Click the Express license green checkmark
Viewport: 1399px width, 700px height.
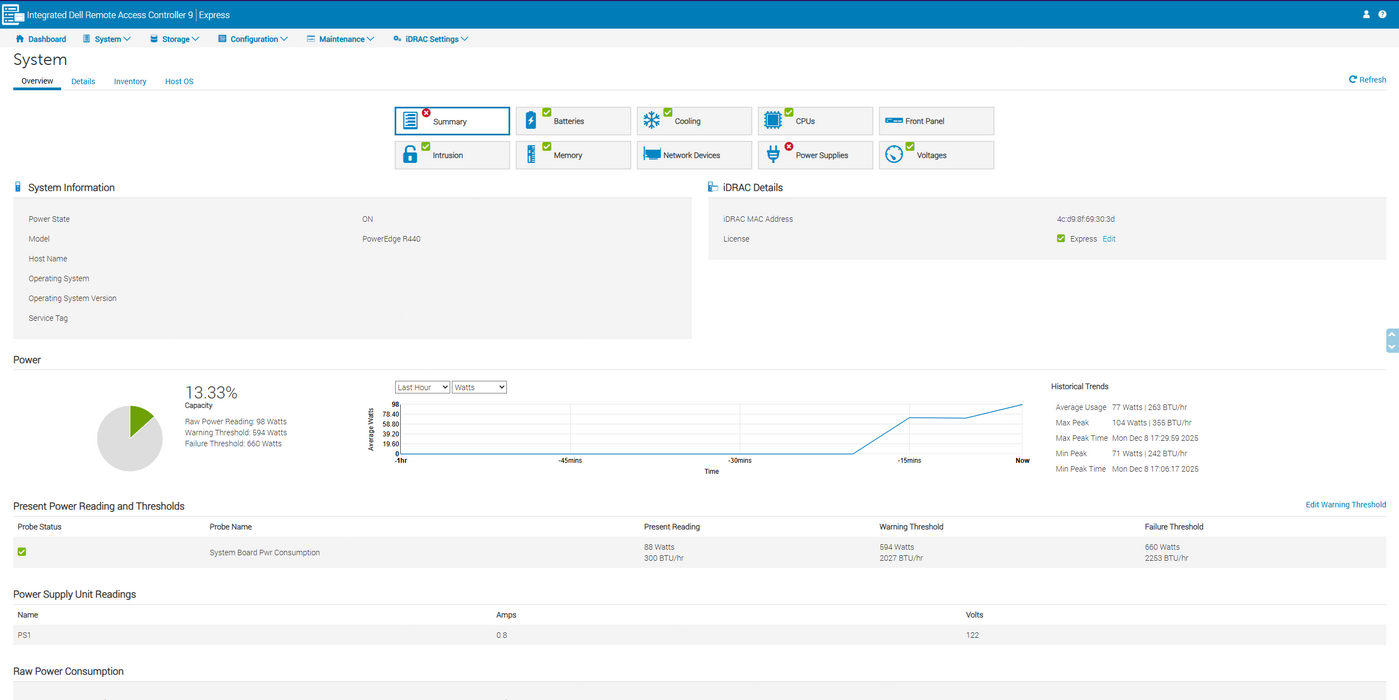(x=1061, y=239)
